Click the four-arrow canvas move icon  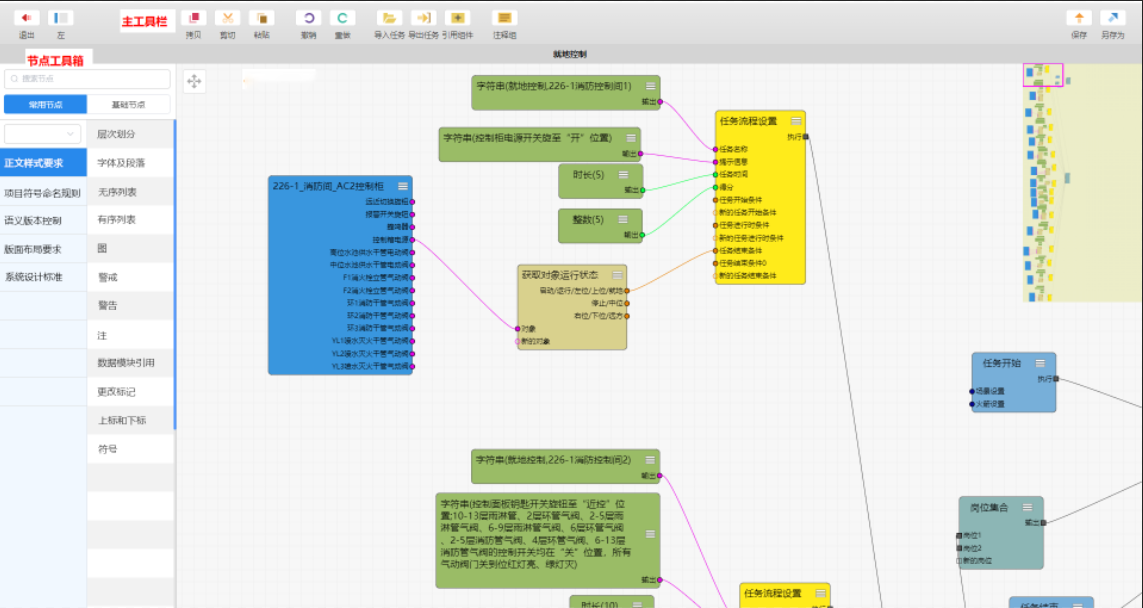(x=194, y=81)
